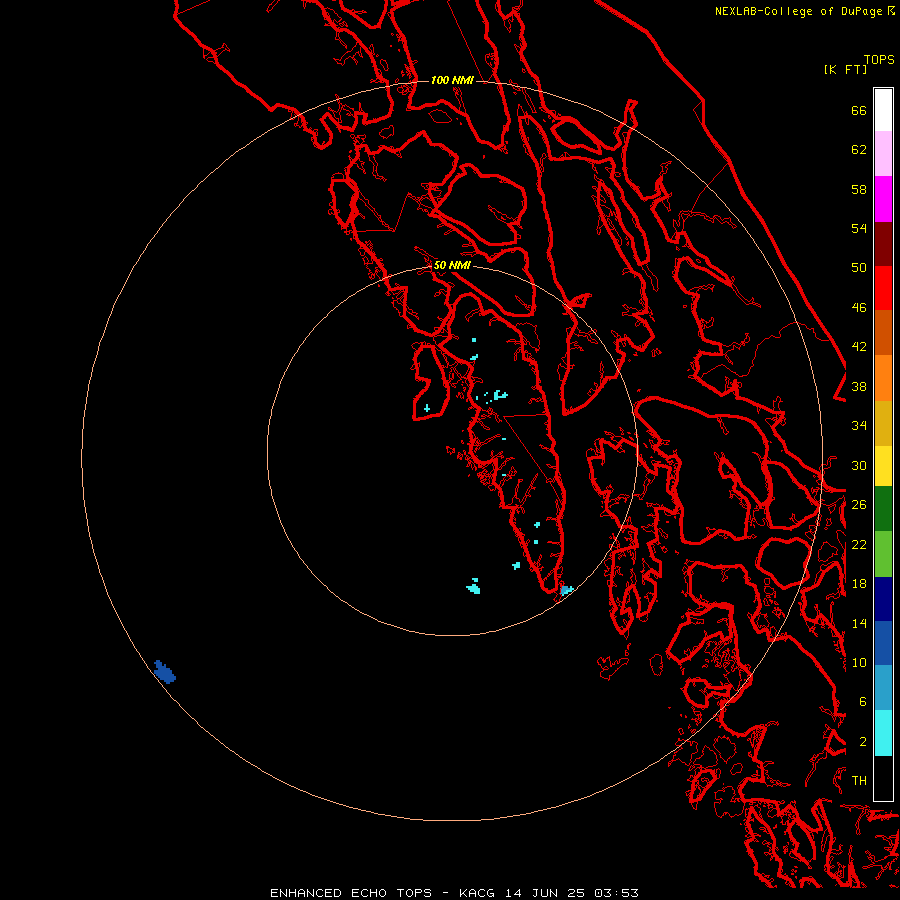
Task: Click the dark green legend swatch
Action: coord(883,509)
